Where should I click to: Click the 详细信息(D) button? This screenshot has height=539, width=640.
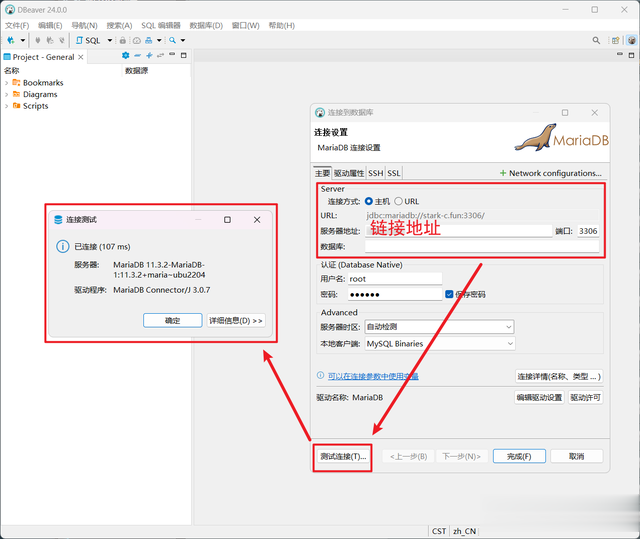tap(236, 320)
